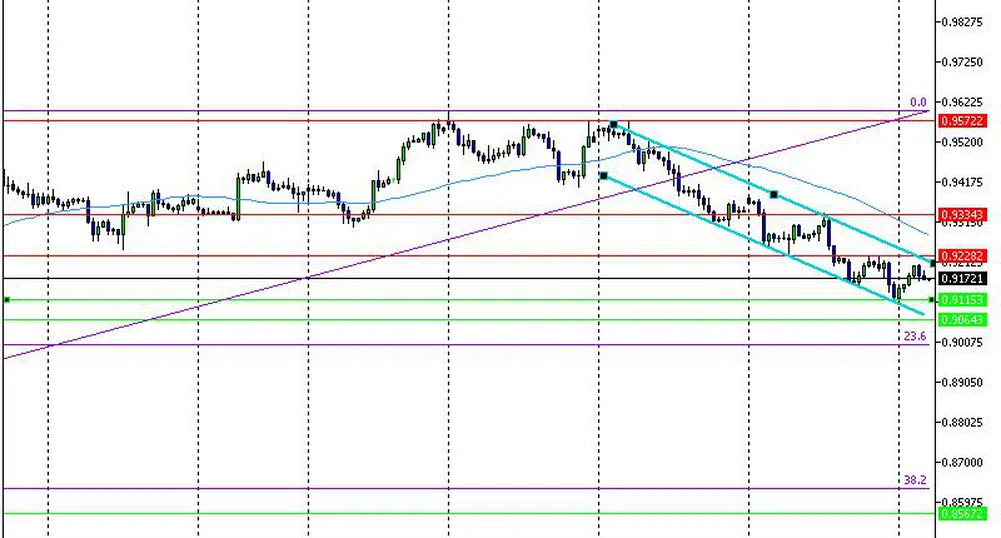Click the channel's lower line starting anchor point

603,176
